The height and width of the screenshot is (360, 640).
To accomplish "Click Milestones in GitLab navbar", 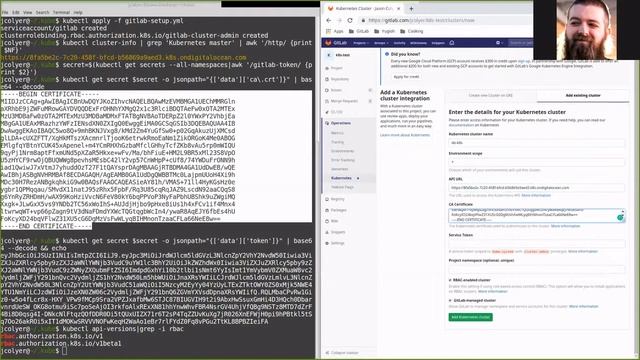I will click(x=418, y=43).
